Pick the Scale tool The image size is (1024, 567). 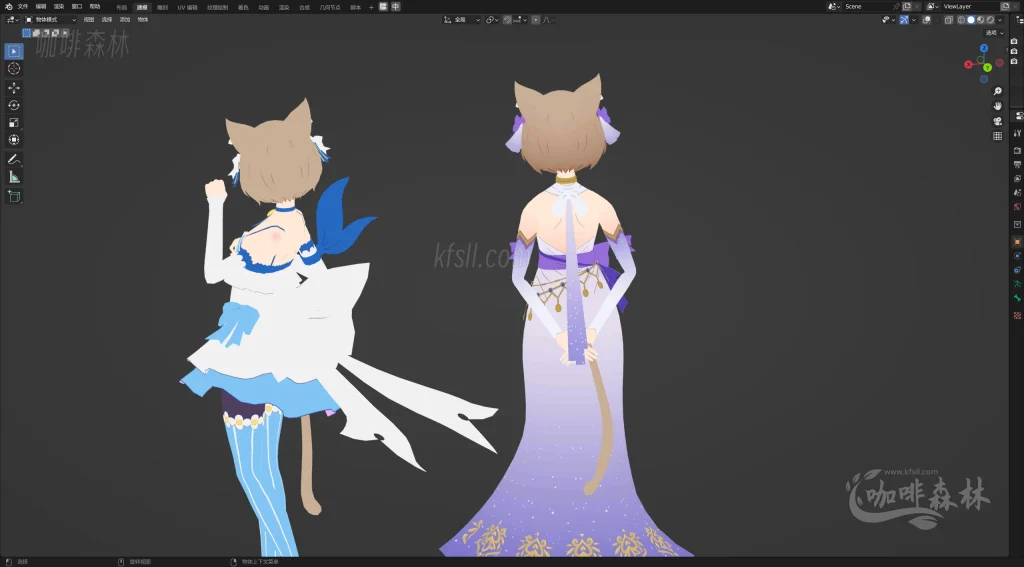(x=14, y=123)
